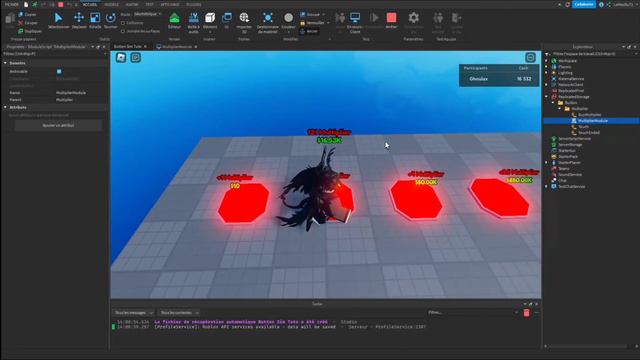Click Ajouter un attribut button

click(x=58, y=126)
